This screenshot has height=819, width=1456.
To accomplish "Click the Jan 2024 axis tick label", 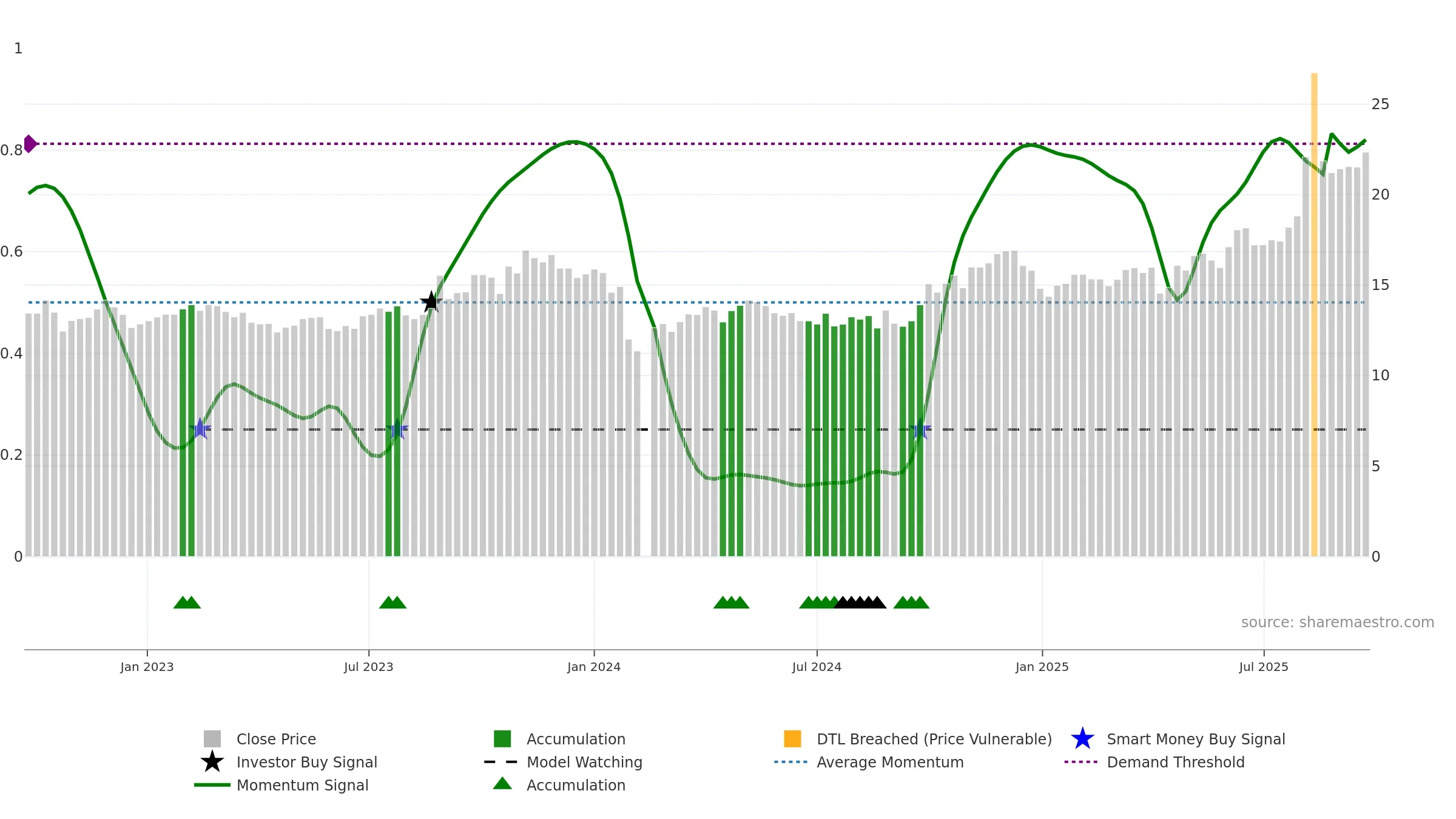I will [x=594, y=667].
